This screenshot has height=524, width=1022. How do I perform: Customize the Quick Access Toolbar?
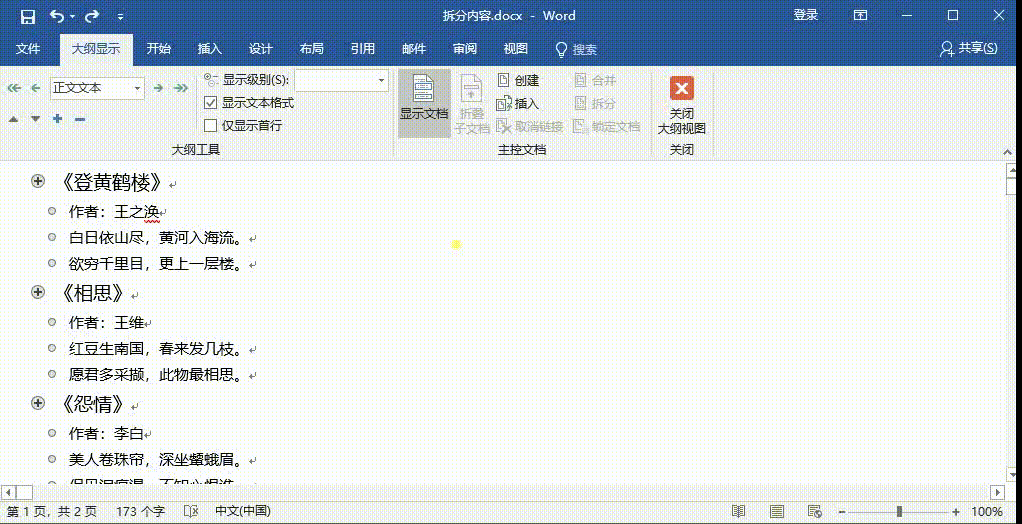click(x=121, y=17)
